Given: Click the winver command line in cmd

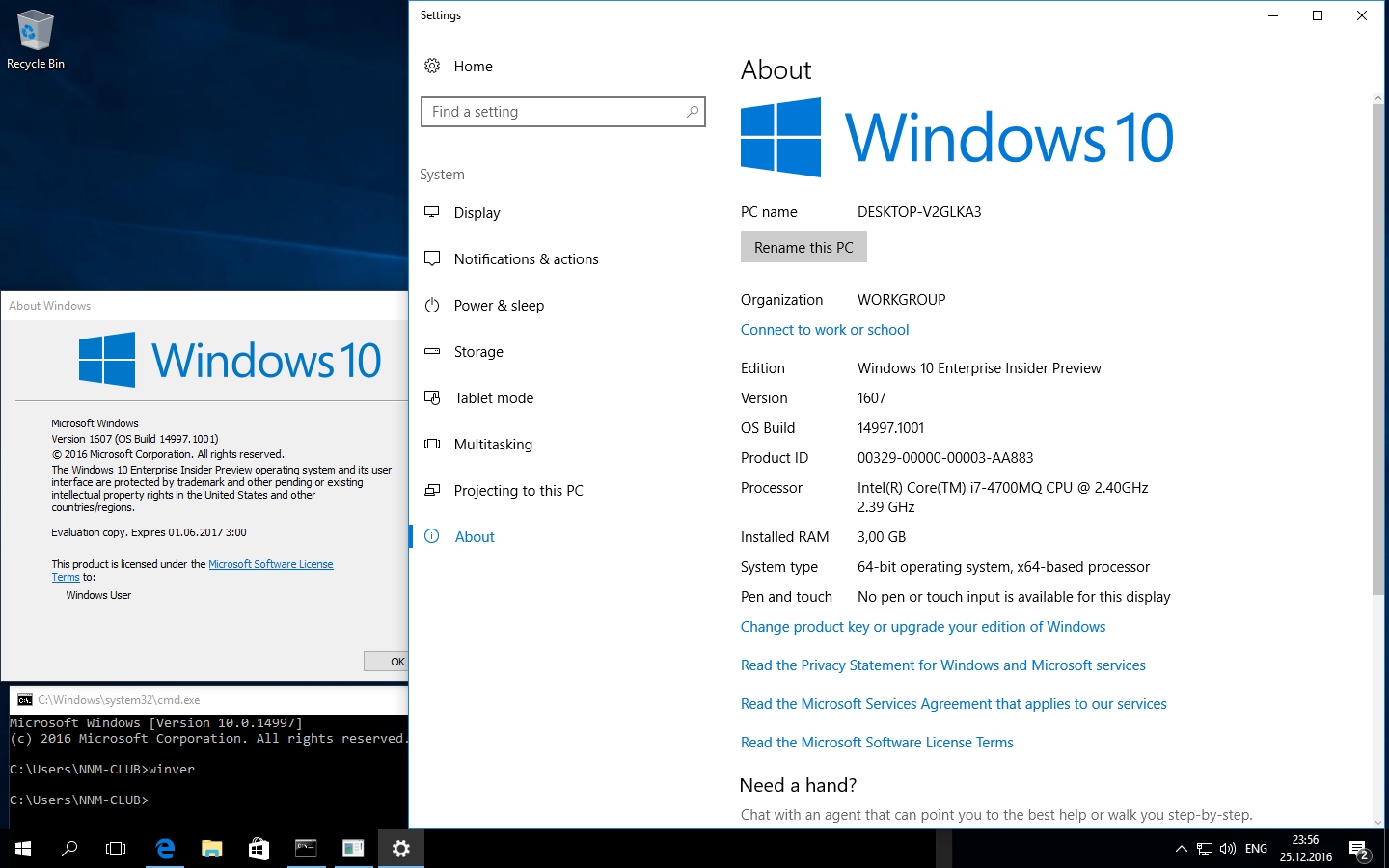Looking at the screenshot, I should point(102,770).
